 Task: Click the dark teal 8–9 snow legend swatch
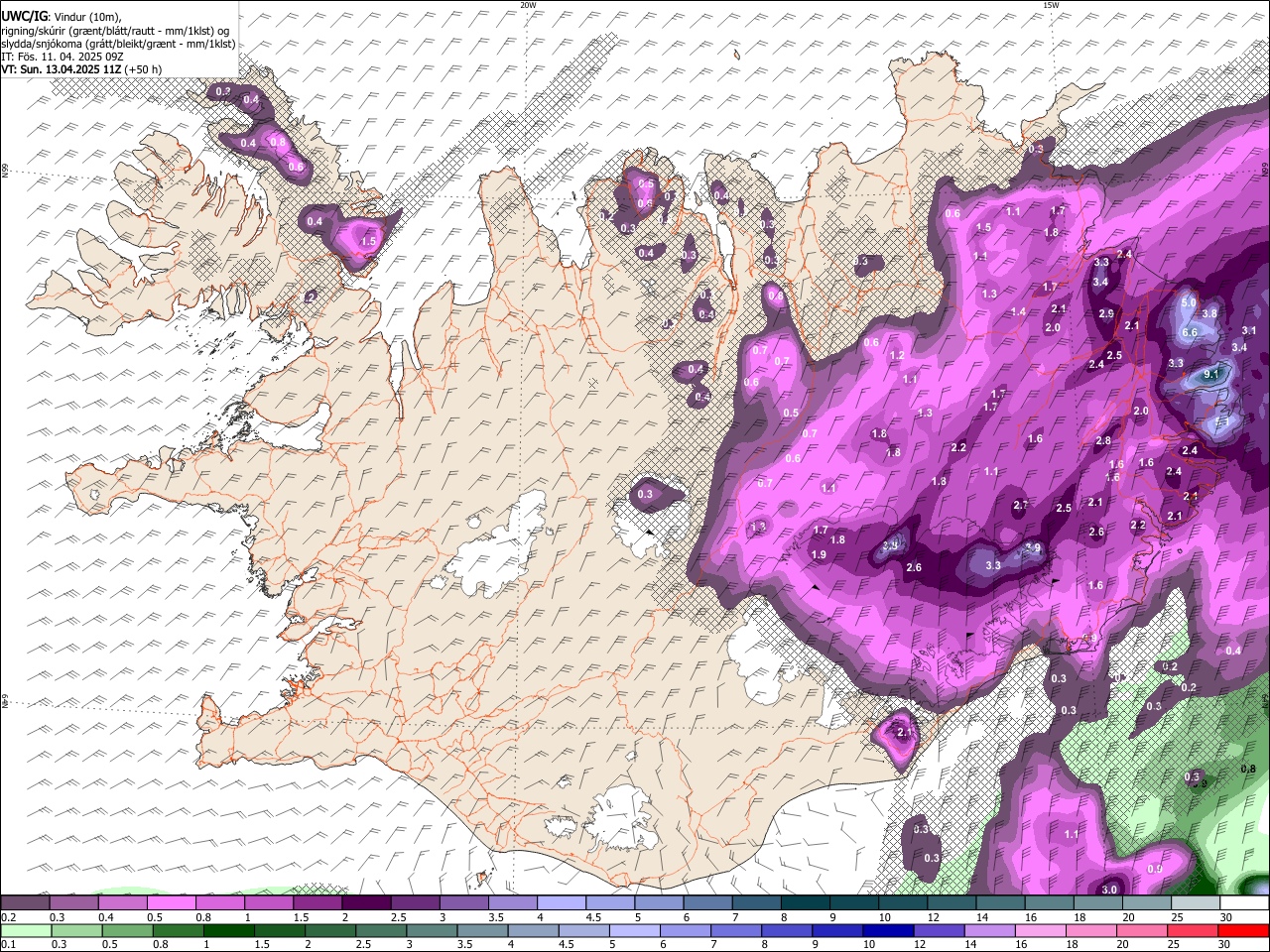click(x=805, y=903)
